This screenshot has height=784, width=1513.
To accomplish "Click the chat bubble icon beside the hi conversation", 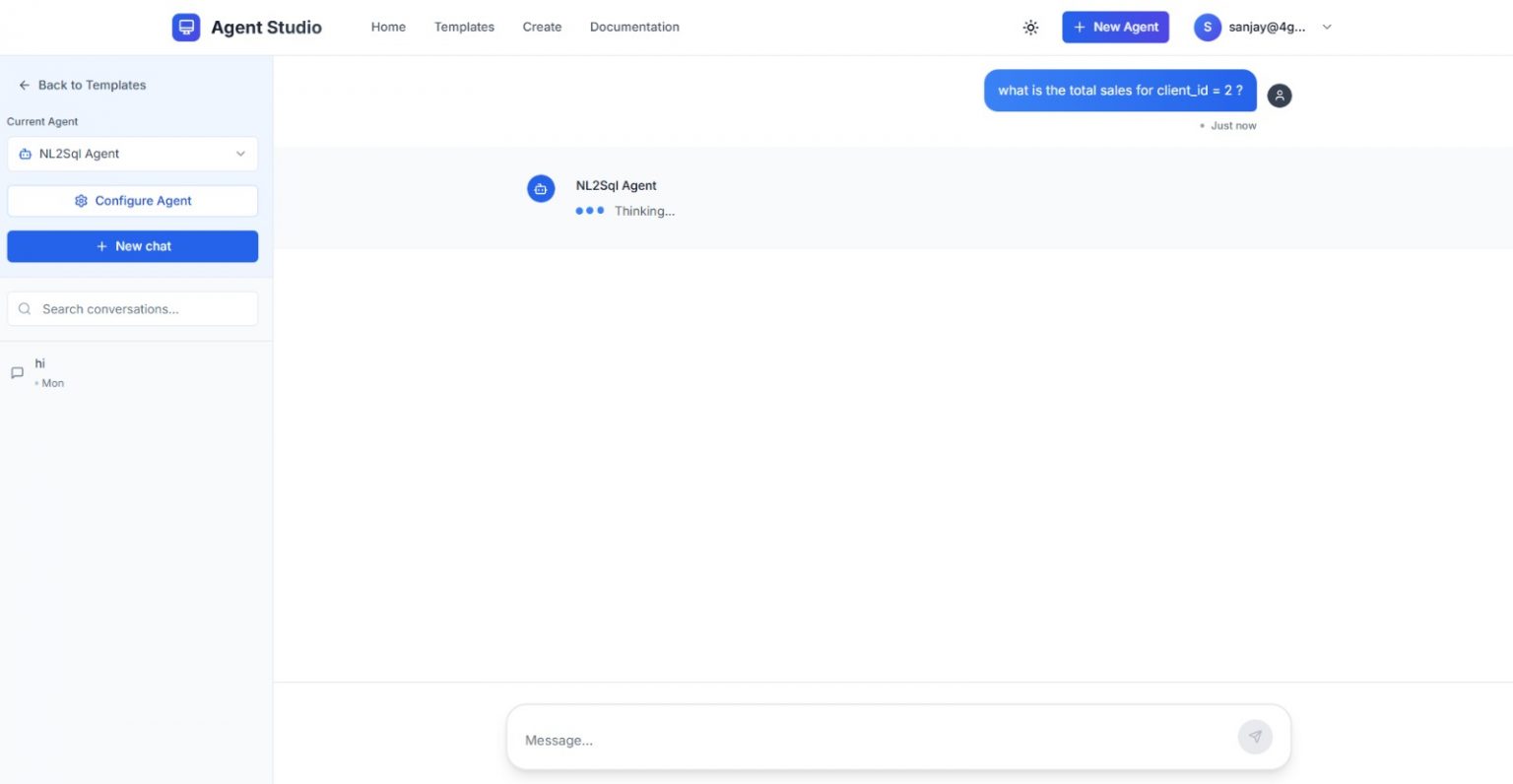I will [17, 371].
